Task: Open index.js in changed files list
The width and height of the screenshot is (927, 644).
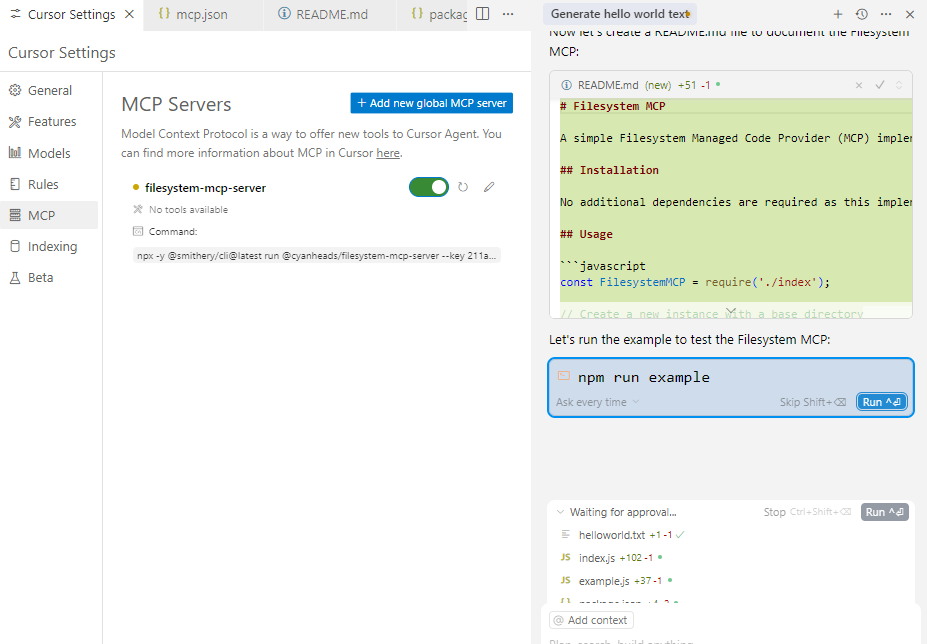Action: pyautogui.click(x=597, y=558)
